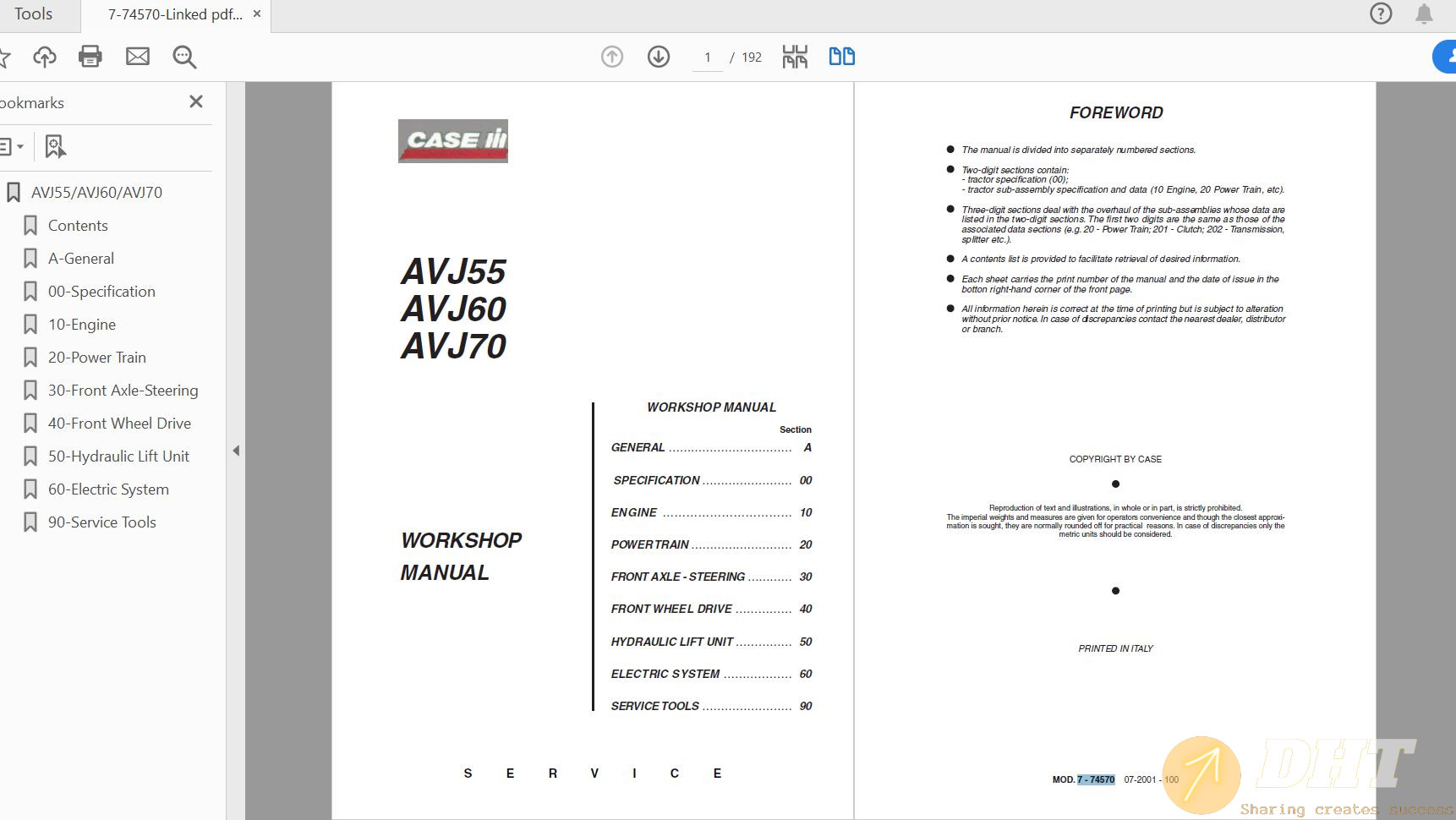Click the SPECIFICATION section link
This screenshot has width=1456, height=820.
click(x=713, y=480)
